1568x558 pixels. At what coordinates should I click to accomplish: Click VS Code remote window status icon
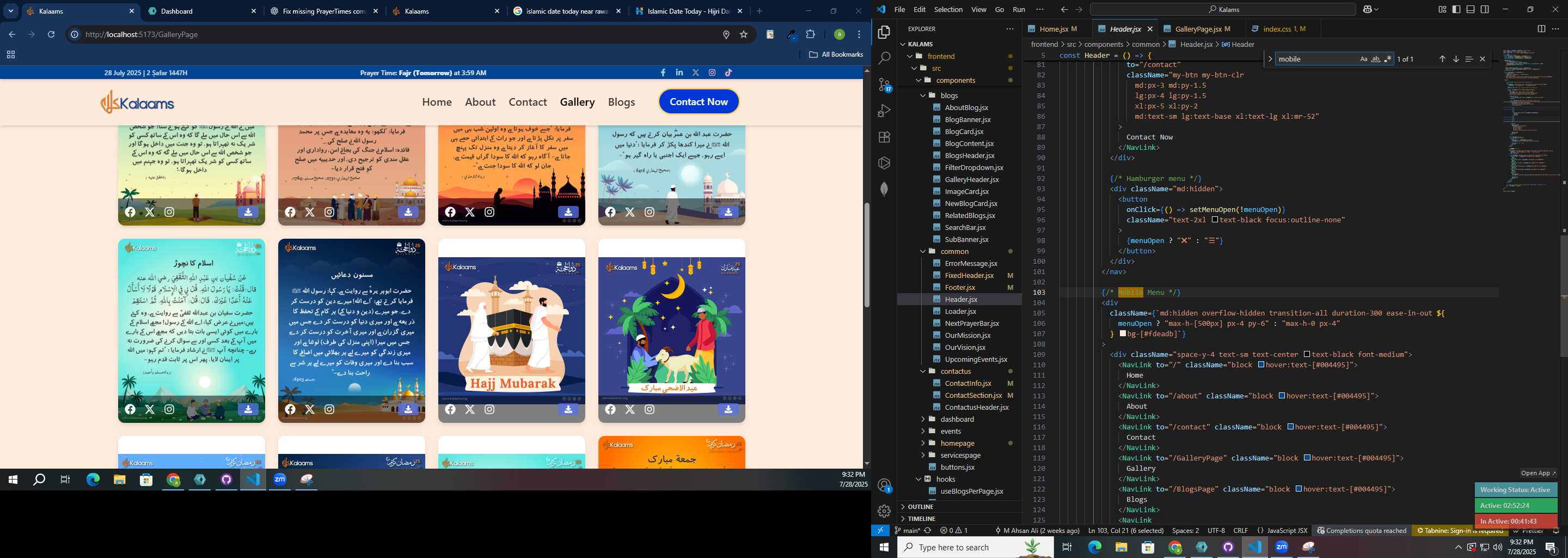coord(881,531)
